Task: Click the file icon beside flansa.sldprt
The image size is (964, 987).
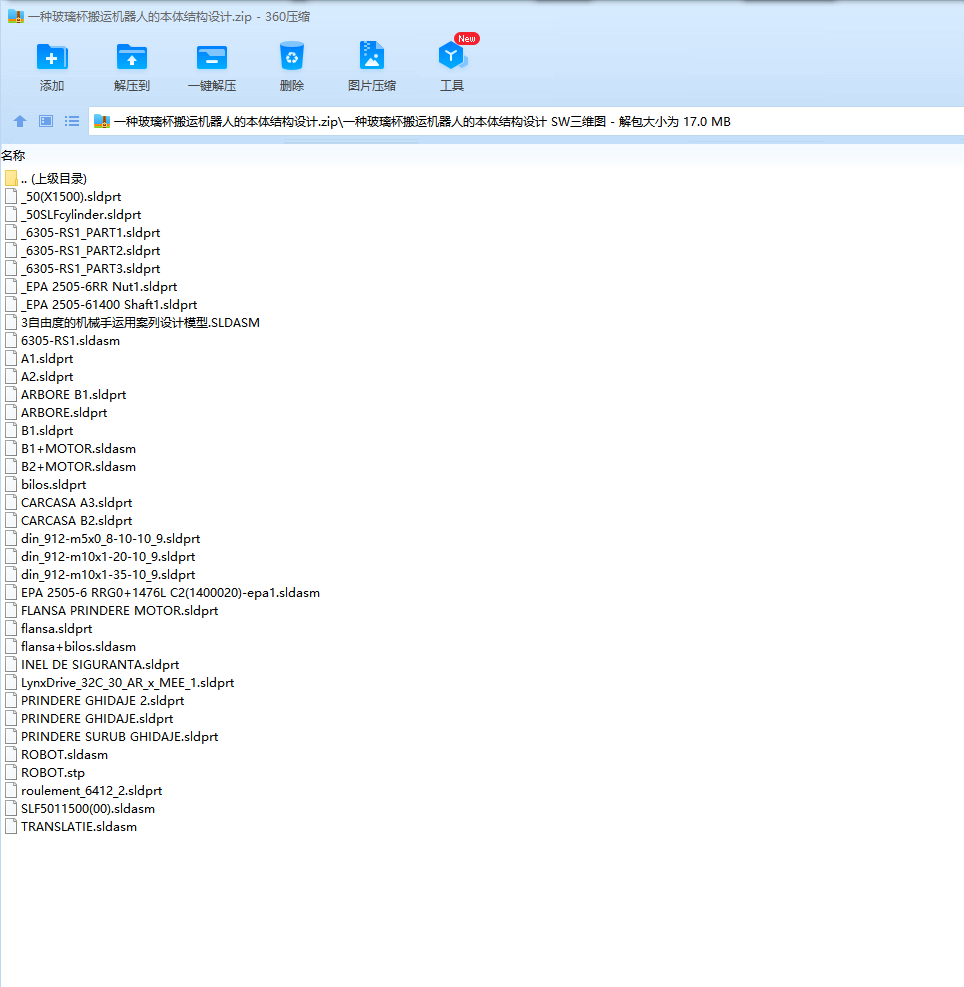Action: [x=11, y=628]
